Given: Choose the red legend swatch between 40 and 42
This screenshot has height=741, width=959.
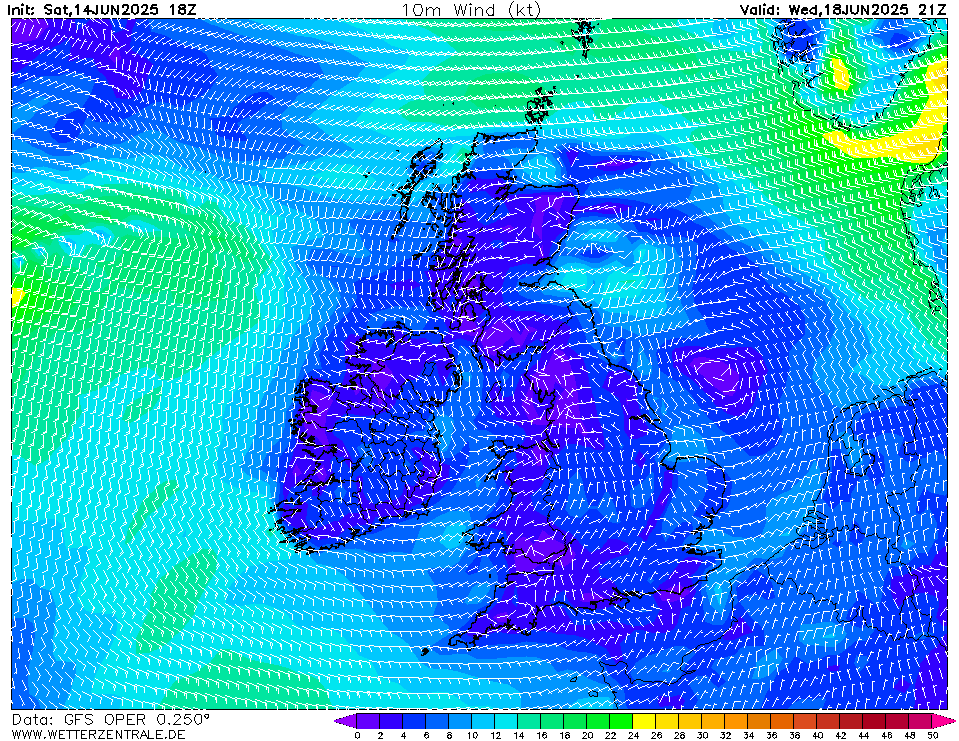Looking at the screenshot, I should pos(829,721).
